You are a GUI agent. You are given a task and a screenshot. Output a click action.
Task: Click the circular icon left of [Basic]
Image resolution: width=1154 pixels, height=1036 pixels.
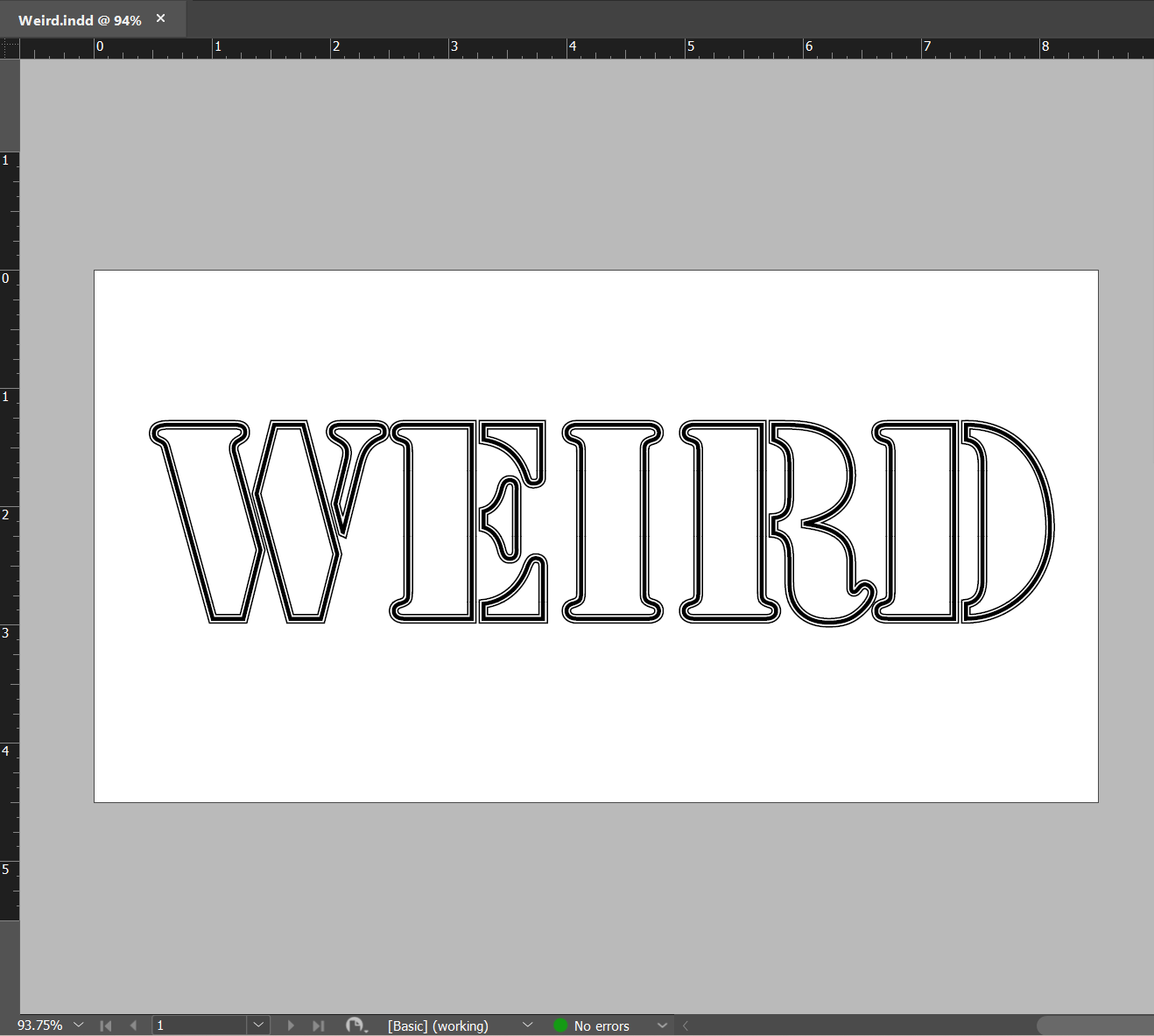point(355,1025)
